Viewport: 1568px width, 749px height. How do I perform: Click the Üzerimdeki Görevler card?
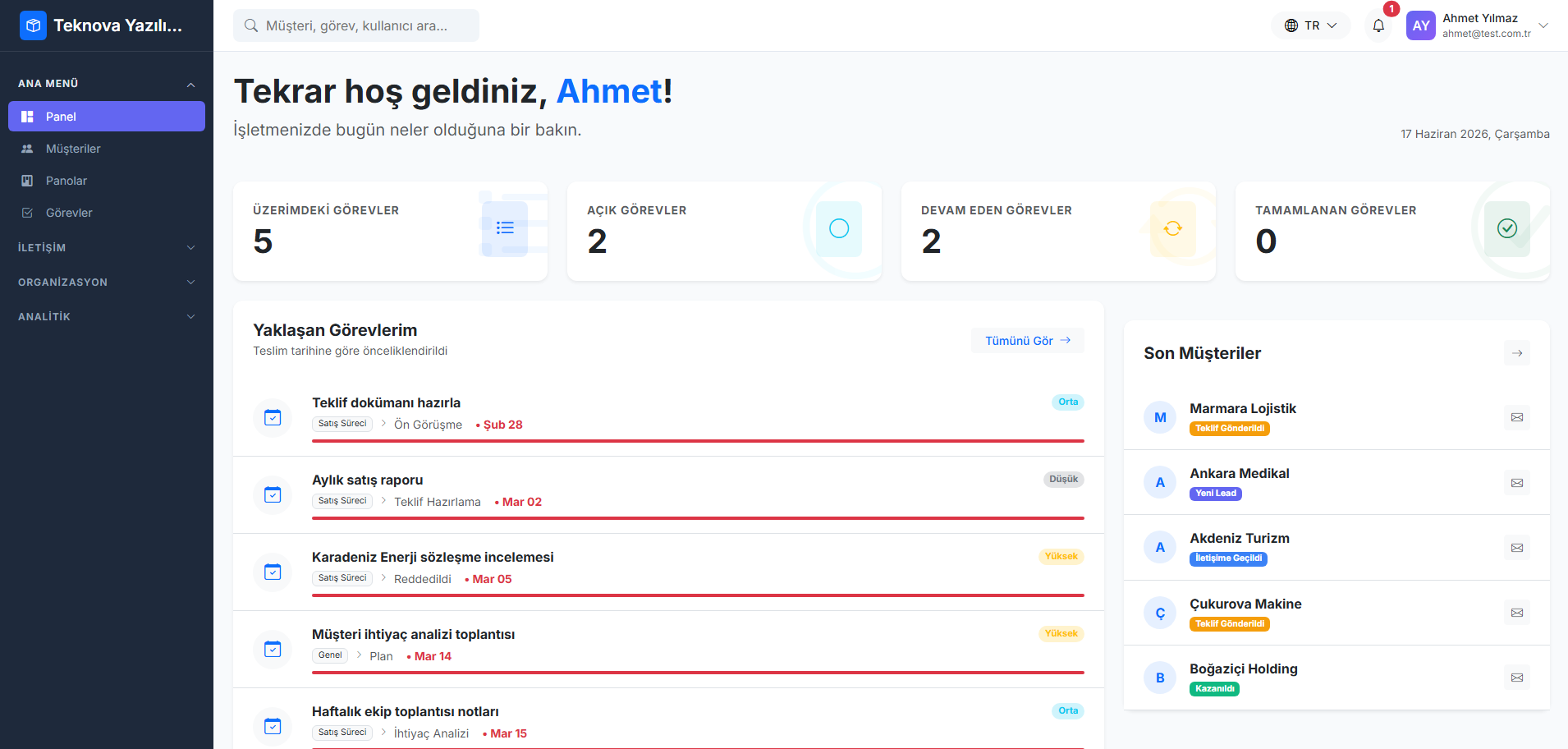pos(390,232)
